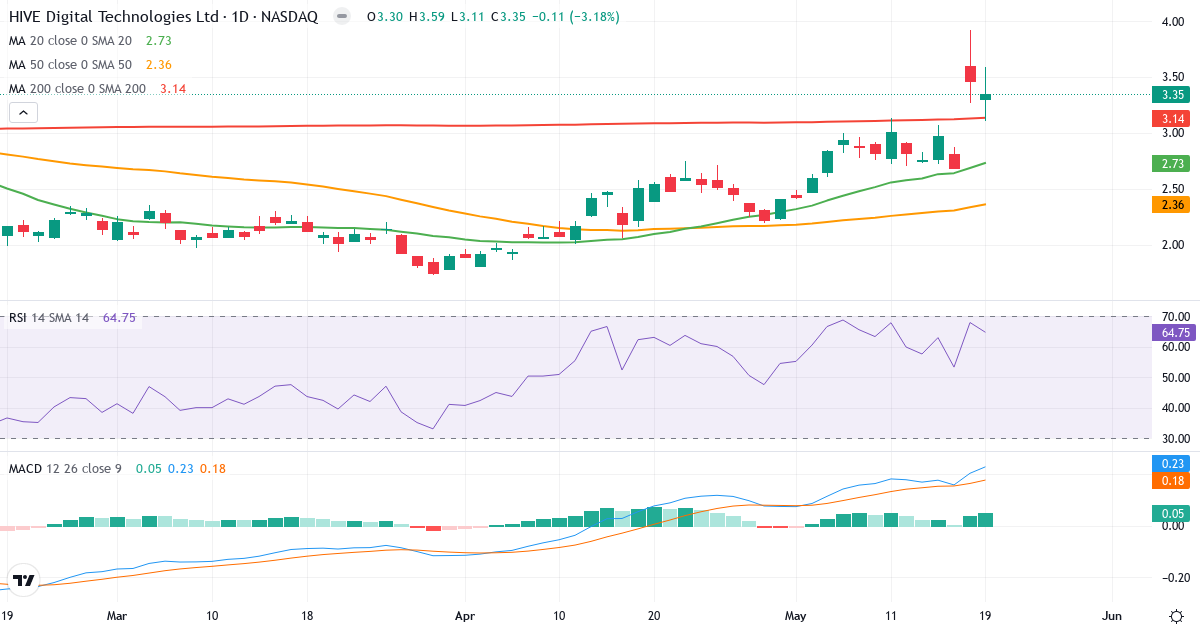The height and width of the screenshot is (630, 1200).
Task: Click the MA 50 value 2.36 in legend
Action: coord(159,65)
